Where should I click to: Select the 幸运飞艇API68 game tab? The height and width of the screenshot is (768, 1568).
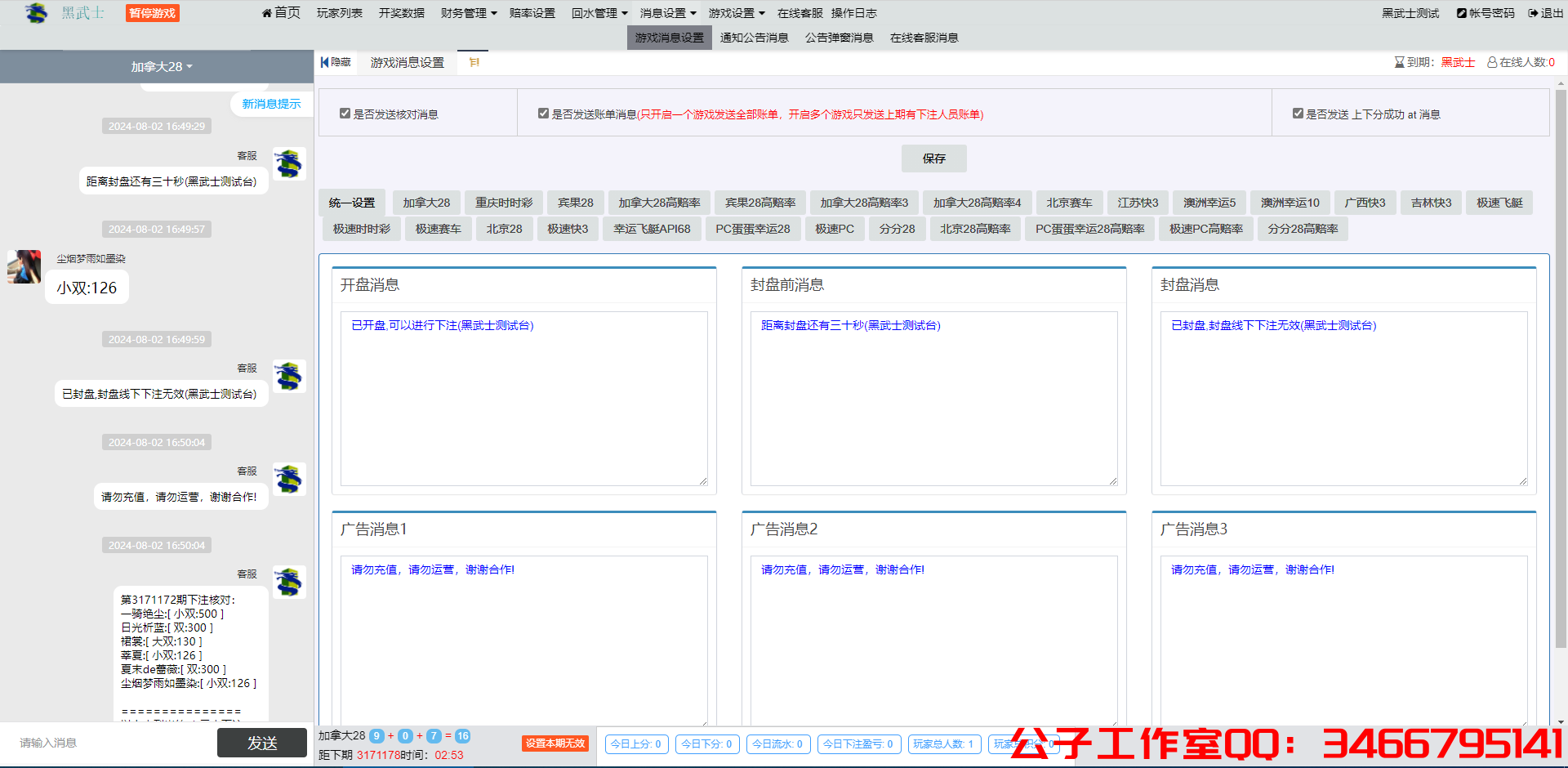(652, 229)
